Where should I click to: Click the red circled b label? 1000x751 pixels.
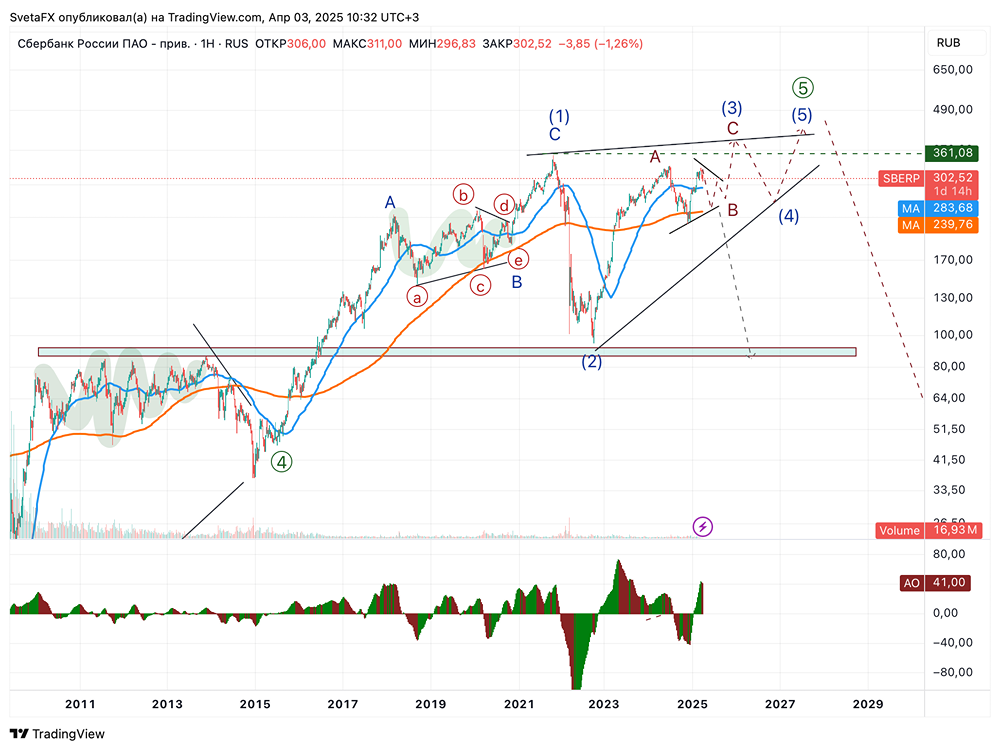(x=464, y=194)
